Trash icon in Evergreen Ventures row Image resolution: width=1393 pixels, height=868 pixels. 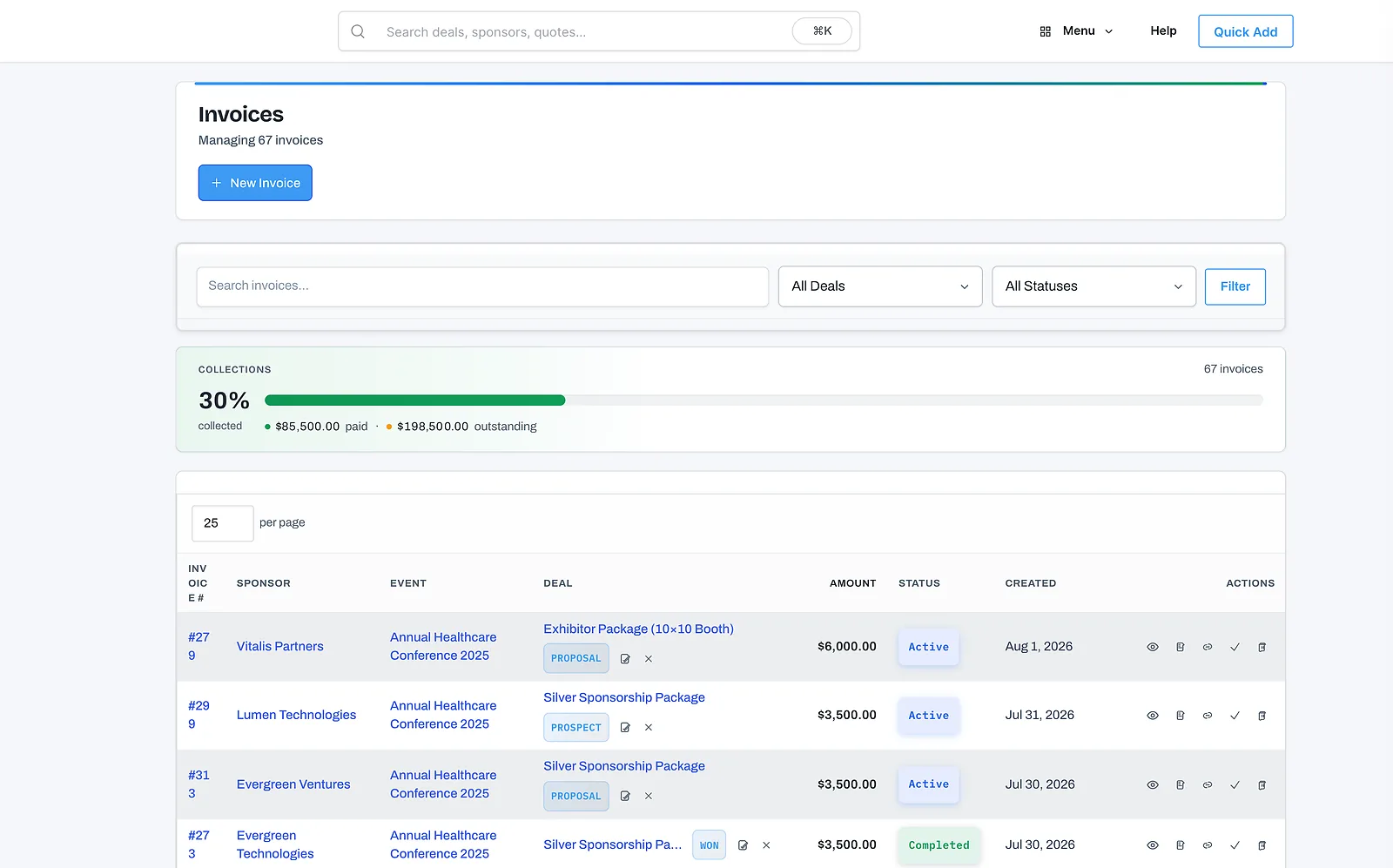pyautogui.click(x=1262, y=784)
